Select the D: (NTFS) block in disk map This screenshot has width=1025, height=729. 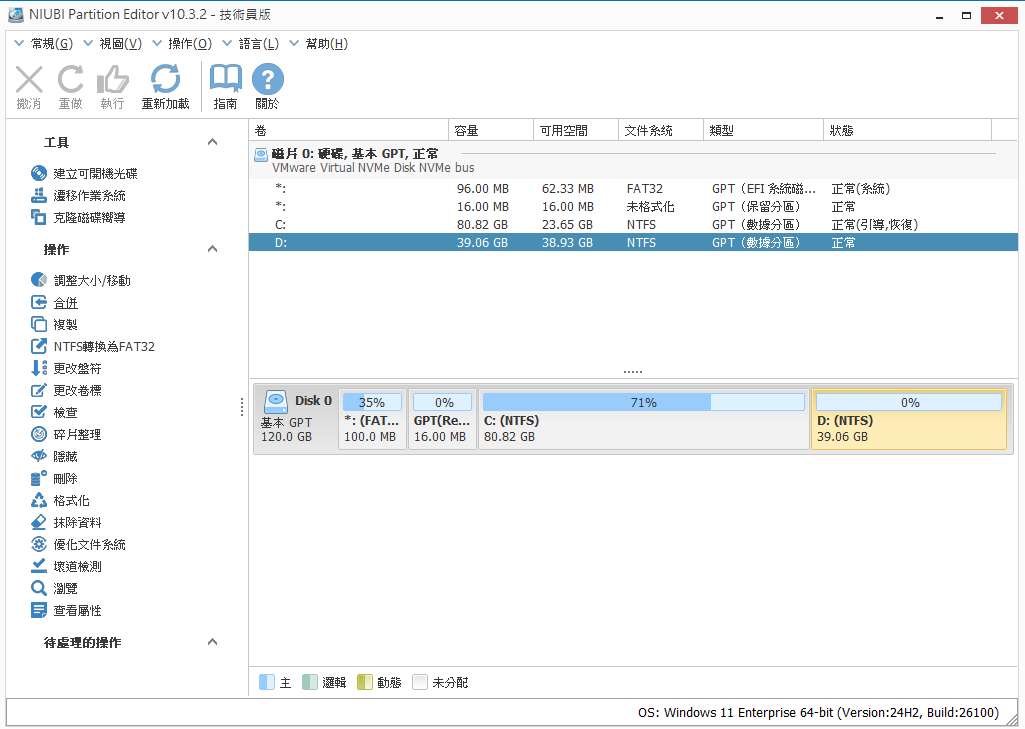point(909,419)
